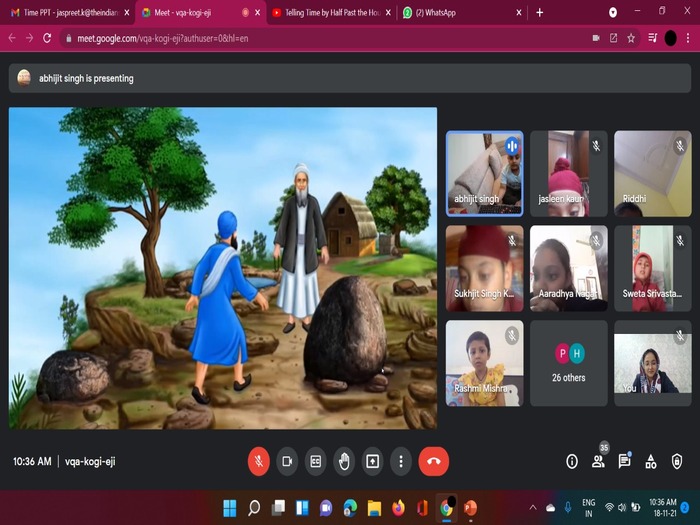Select abhijit singh video tile
700x525 pixels.
484,174
